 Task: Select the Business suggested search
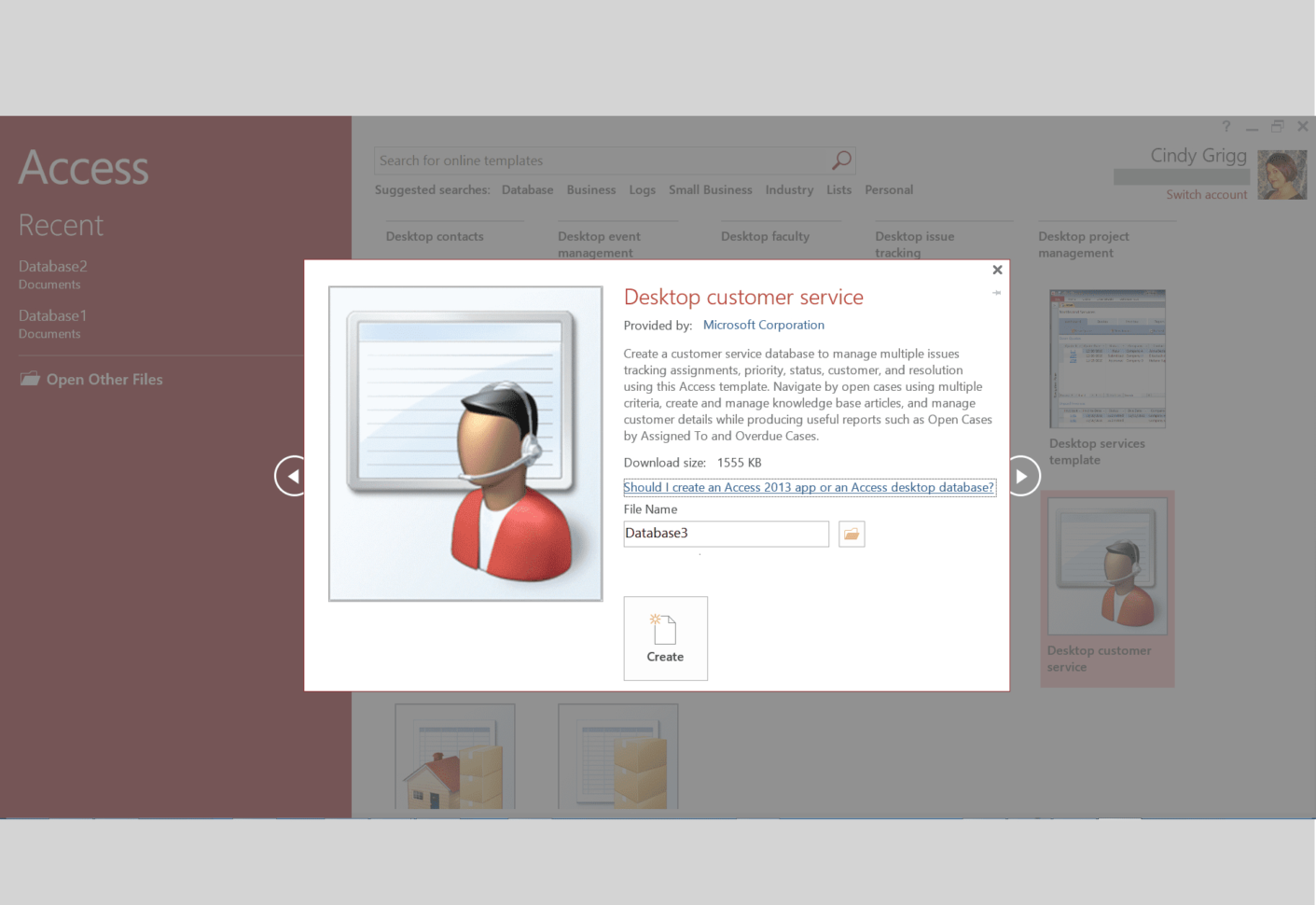[590, 189]
